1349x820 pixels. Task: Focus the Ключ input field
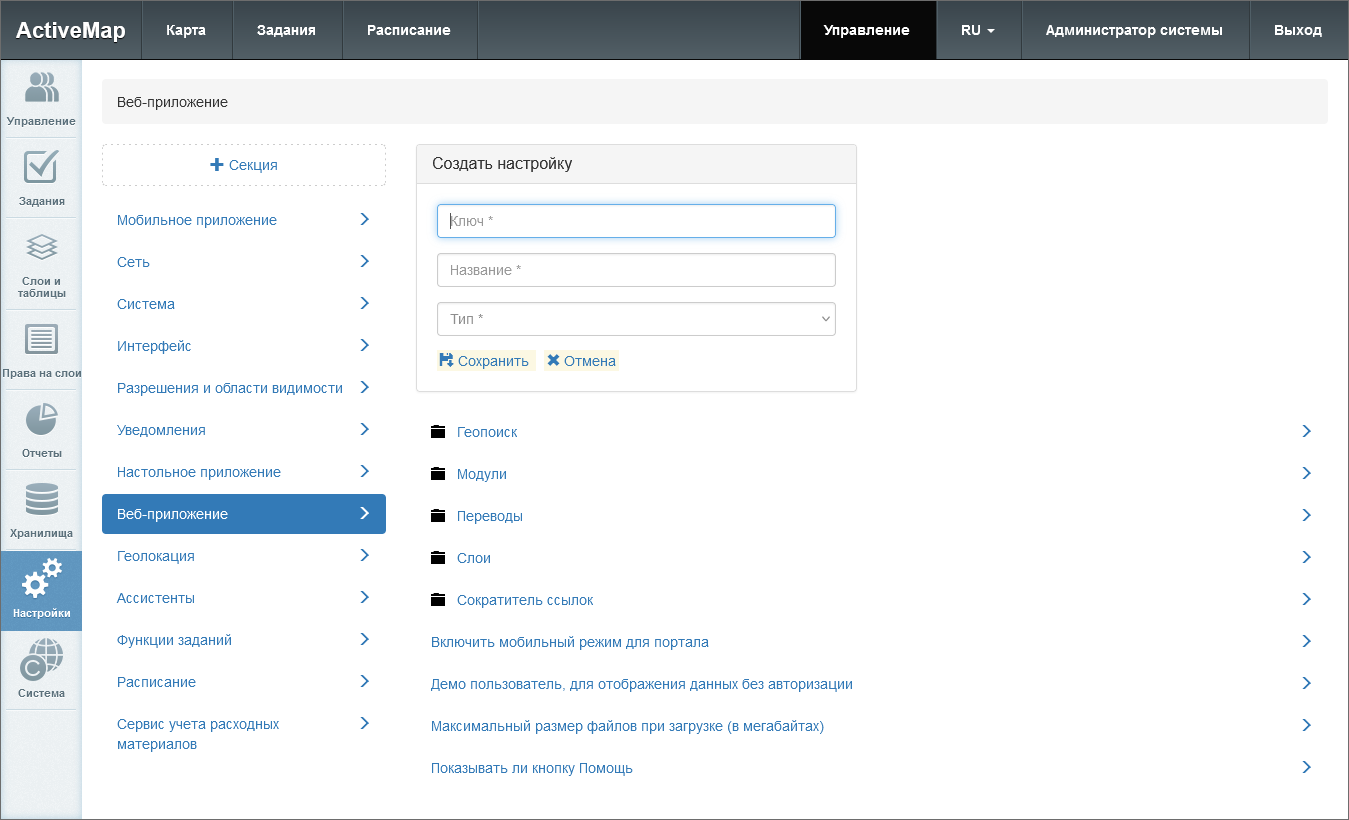click(636, 221)
